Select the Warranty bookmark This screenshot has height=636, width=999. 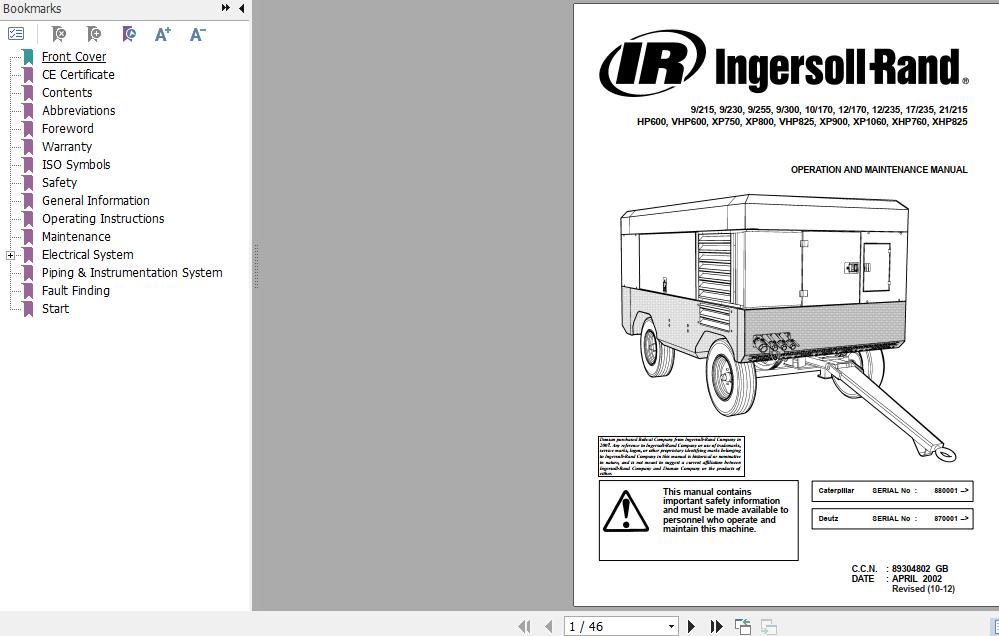click(66, 146)
